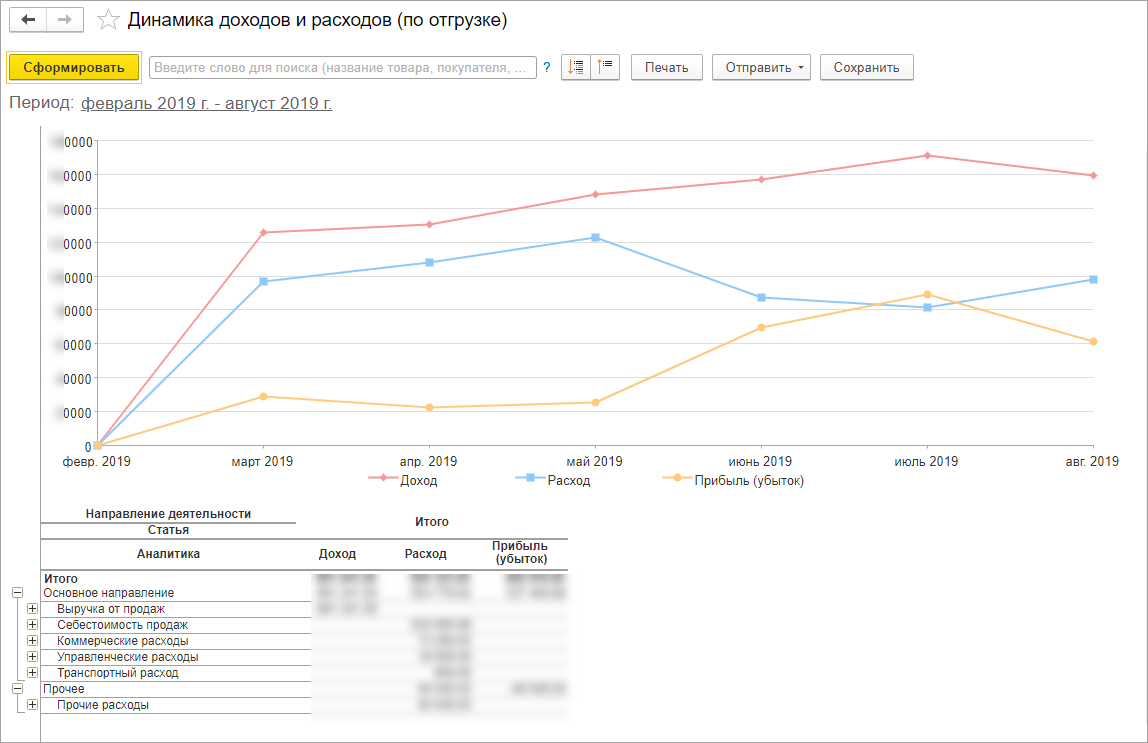Image resolution: width=1148 pixels, height=743 pixels.
Task: Expand the Выручка от продаж row
Action: [x=32, y=609]
